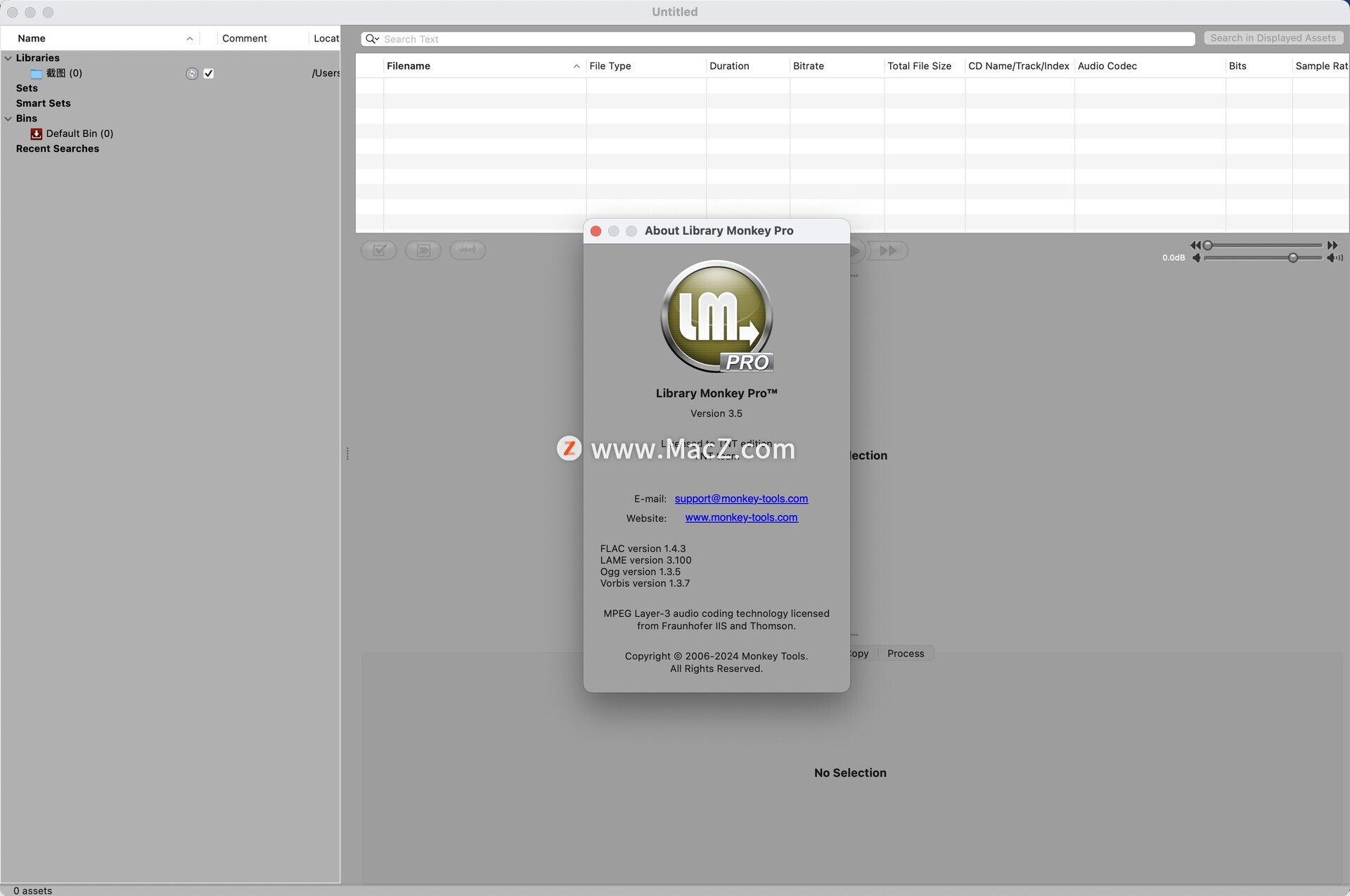The width and height of the screenshot is (1350, 896).
Task: Open the www.monkey-tools.com website link
Action: (741, 517)
